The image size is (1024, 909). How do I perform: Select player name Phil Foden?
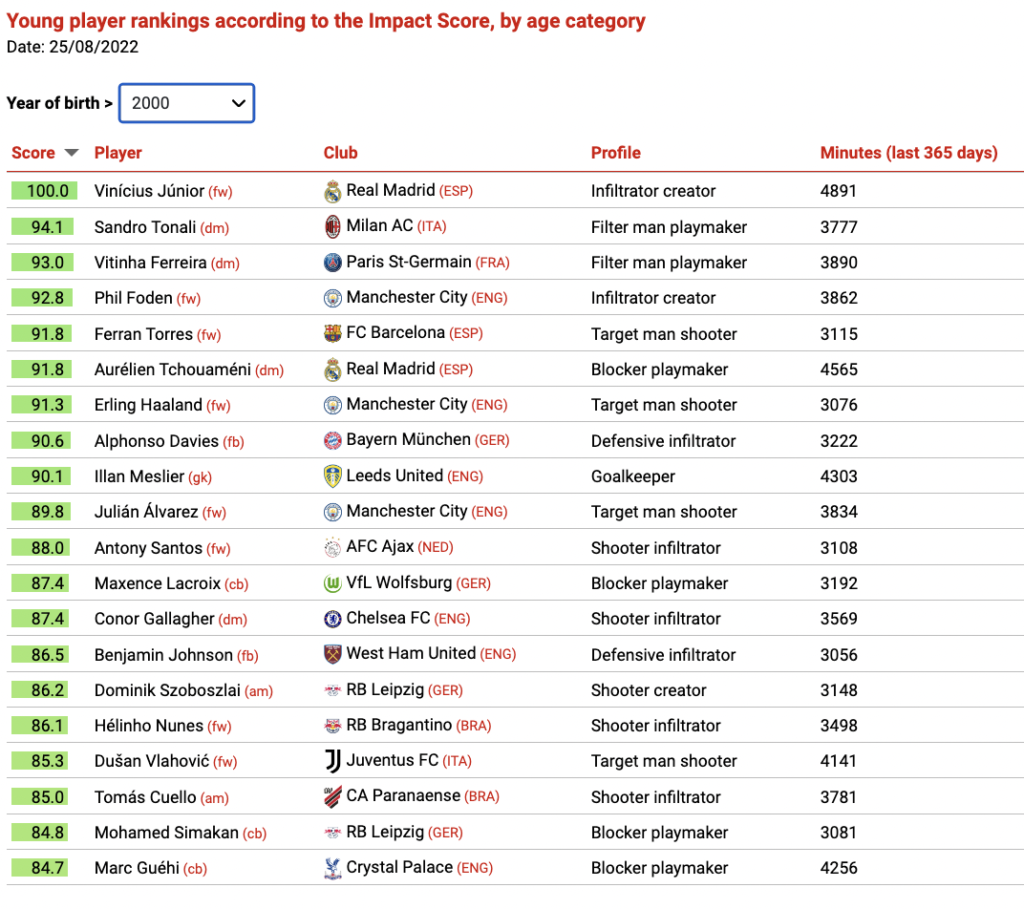tap(133, 298)
